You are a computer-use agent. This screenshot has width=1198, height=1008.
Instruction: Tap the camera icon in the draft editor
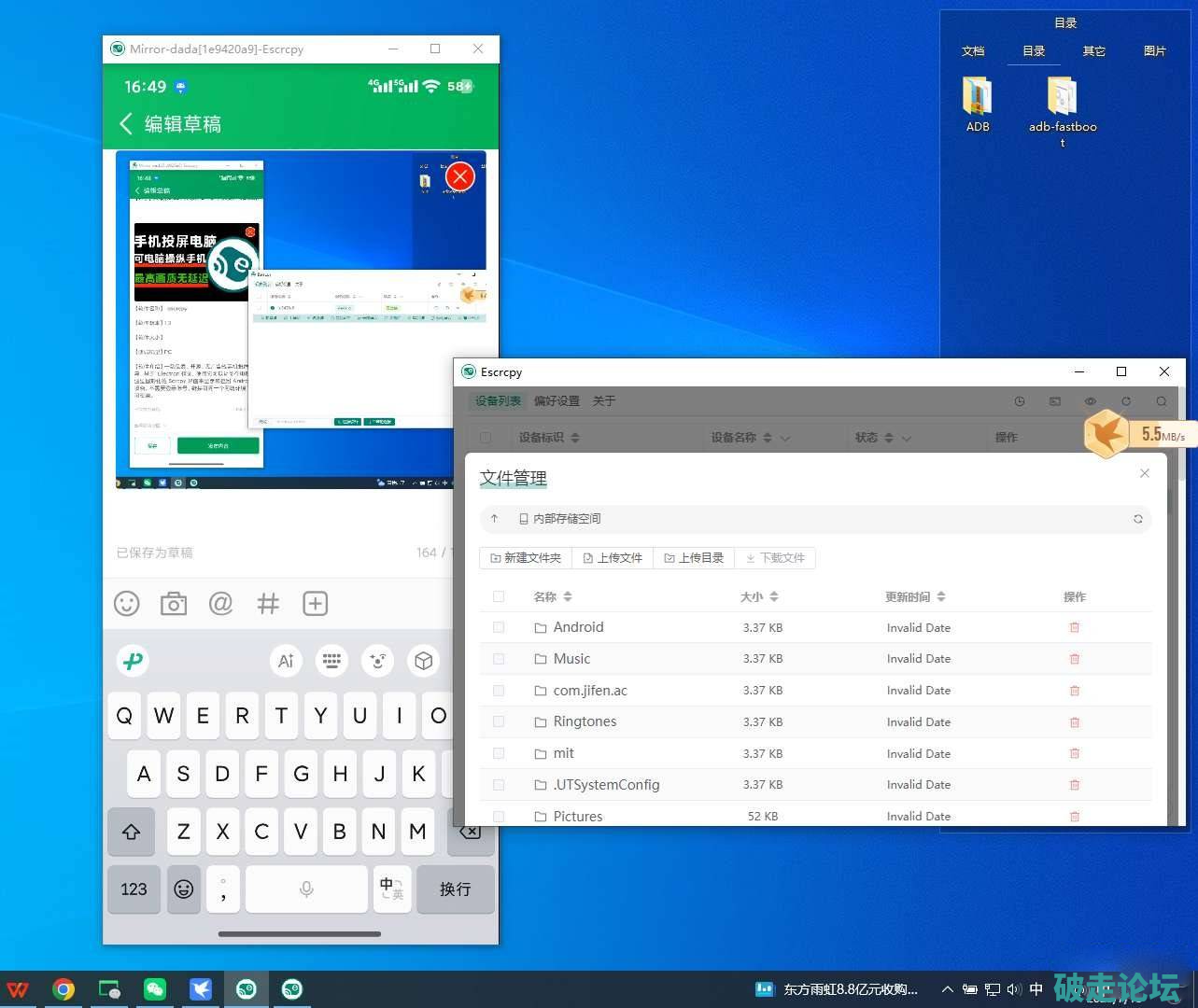174,604
